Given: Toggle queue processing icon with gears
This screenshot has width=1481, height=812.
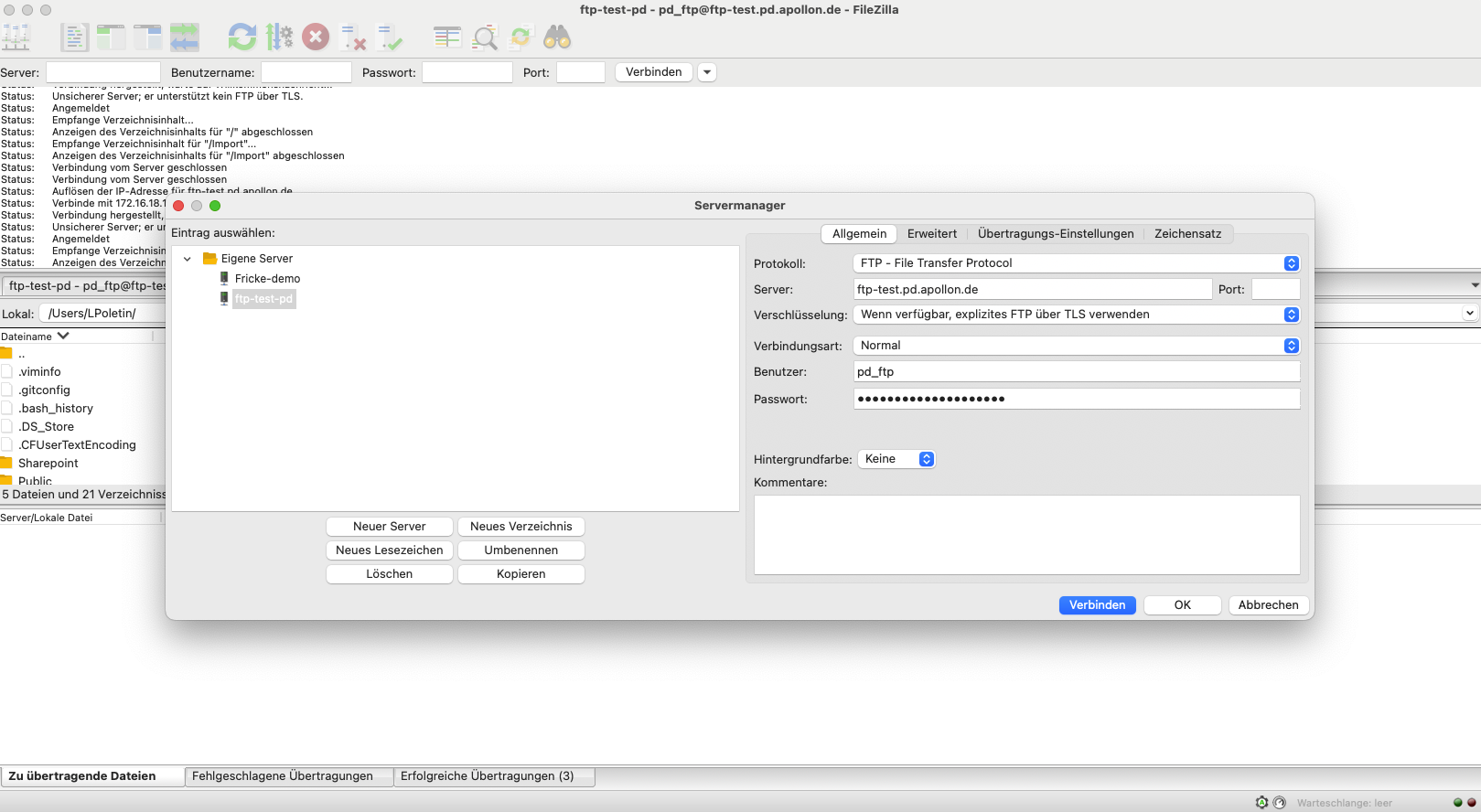Looking at the screenshot, I should click(279, 37).
